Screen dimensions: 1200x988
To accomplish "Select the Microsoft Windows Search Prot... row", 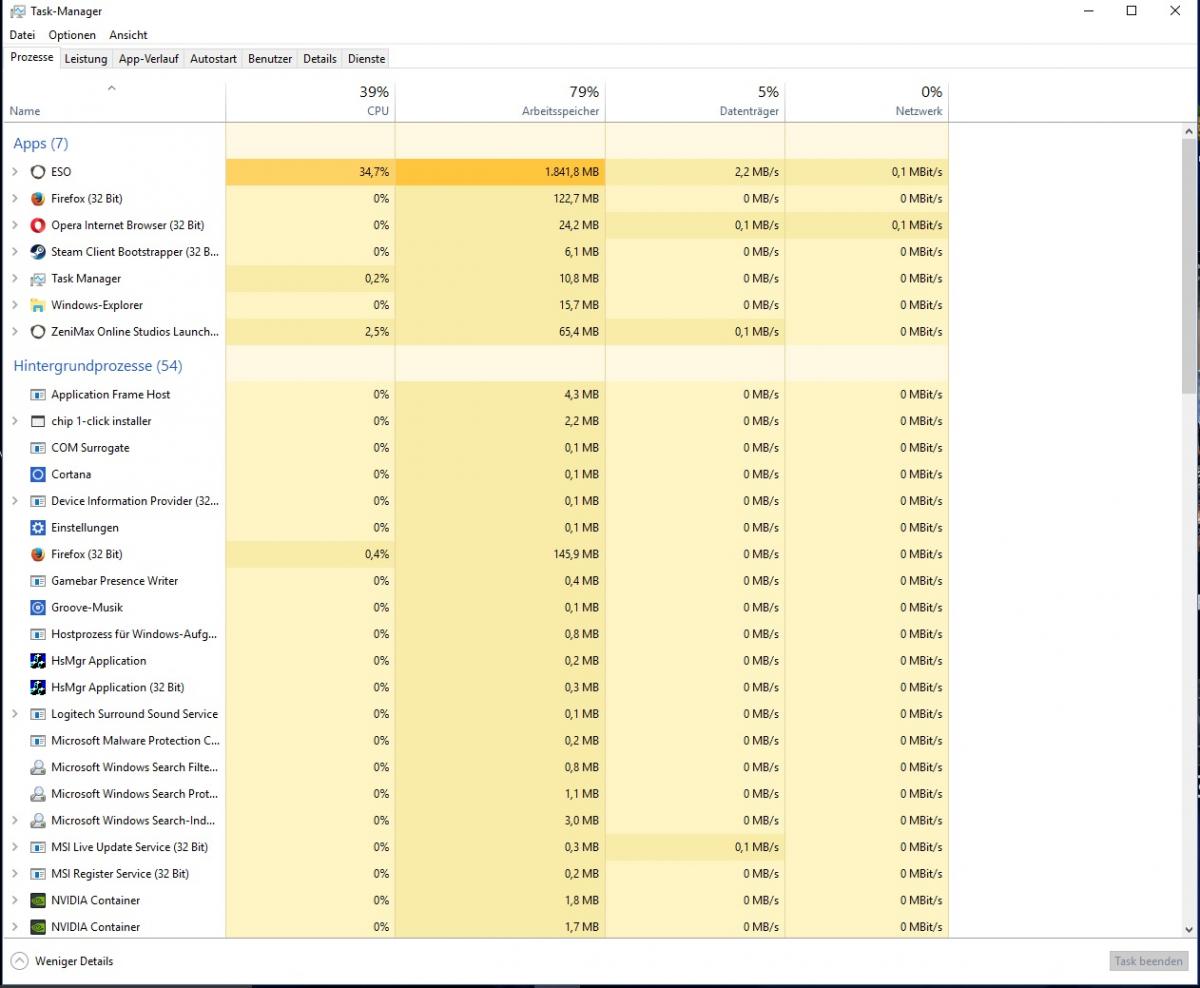I will (x=474, y=794).
